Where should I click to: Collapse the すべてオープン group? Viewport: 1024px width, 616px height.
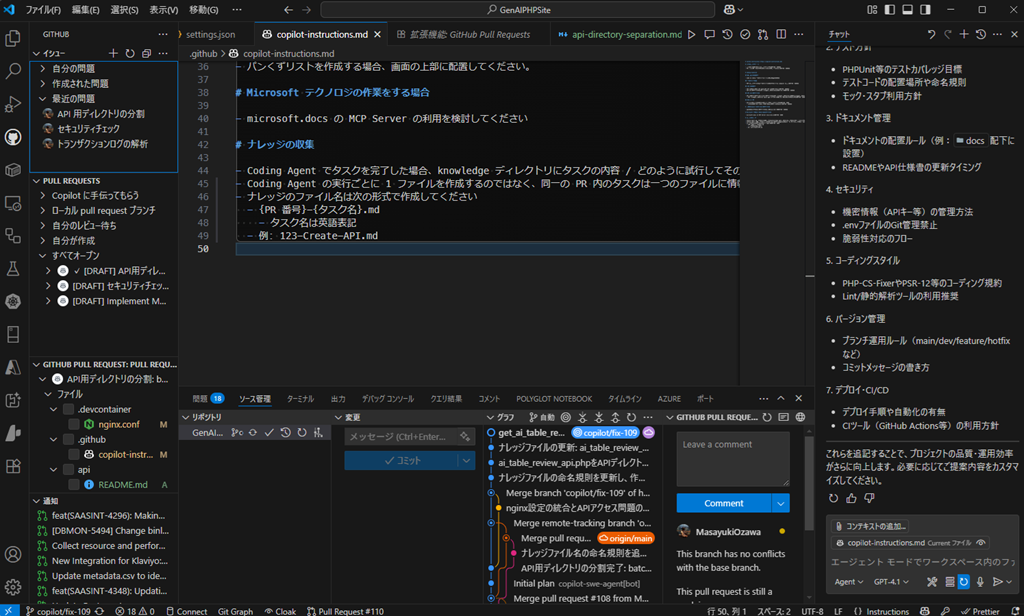(42, 255)
